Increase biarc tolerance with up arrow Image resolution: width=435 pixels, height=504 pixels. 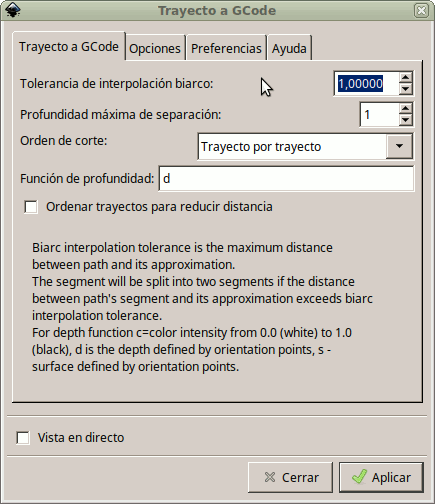pyautogui.click(x=405, y=78)
